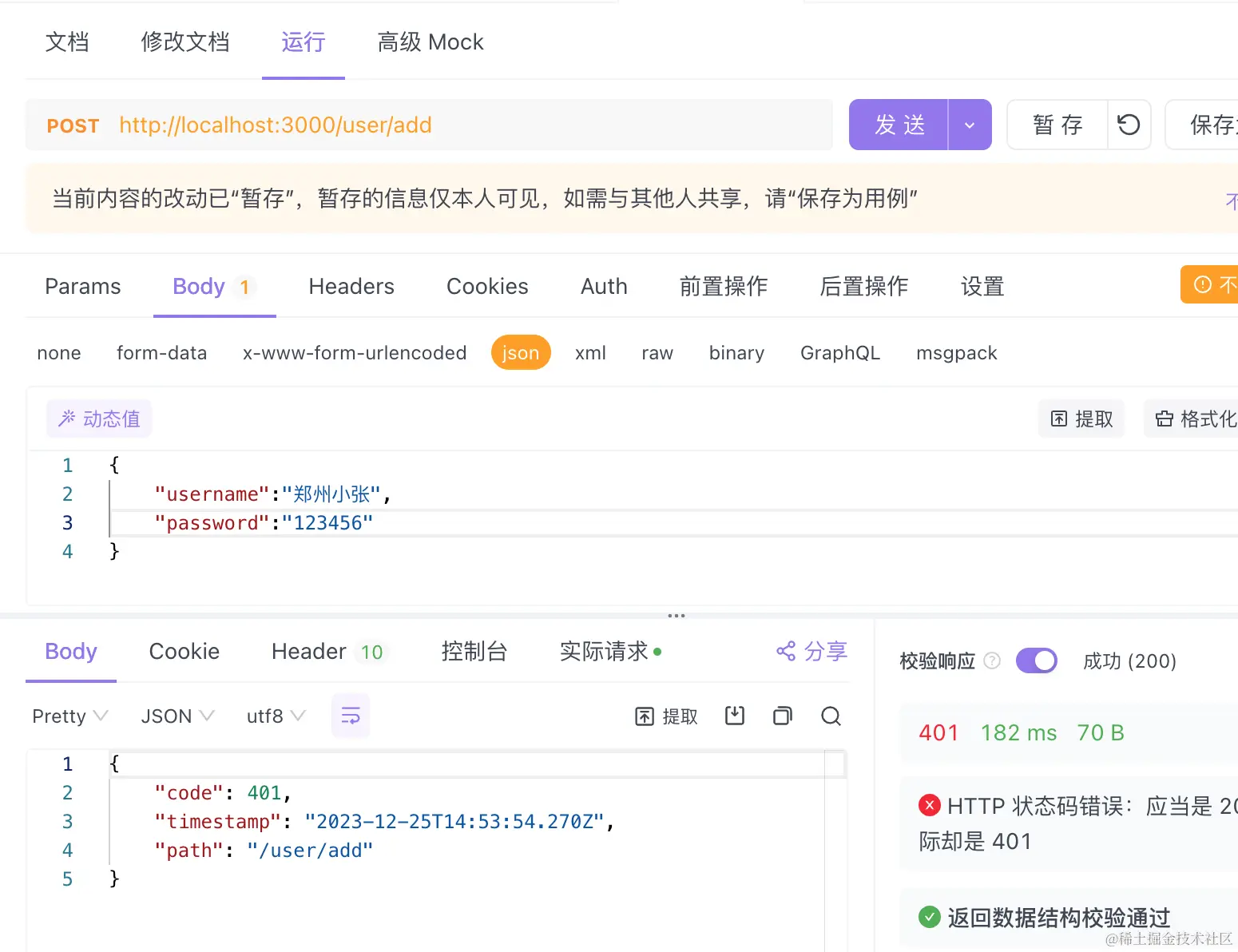Select the response Body tab
The height and width of the screenshot is (952, 1238).
[x=71, y=652]
